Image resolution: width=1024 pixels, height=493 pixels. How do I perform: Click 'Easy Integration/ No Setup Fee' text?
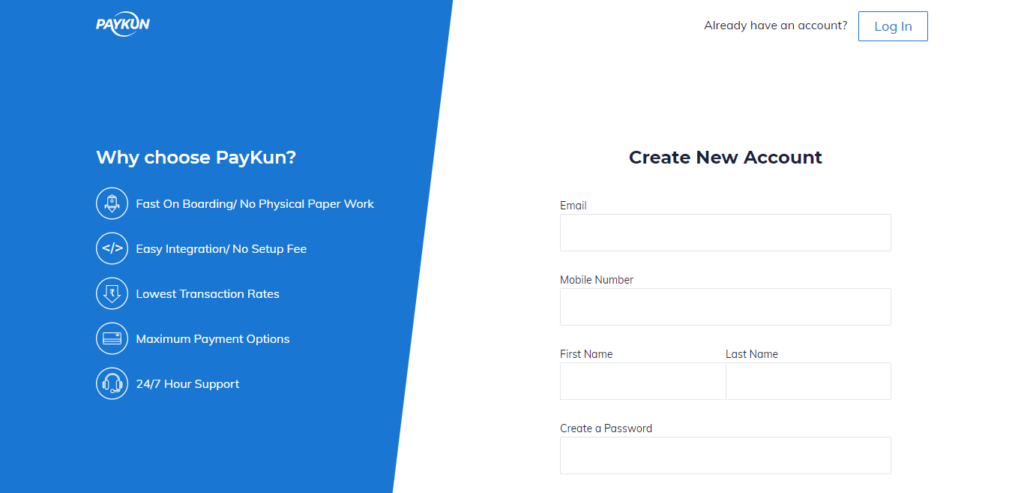221,249
